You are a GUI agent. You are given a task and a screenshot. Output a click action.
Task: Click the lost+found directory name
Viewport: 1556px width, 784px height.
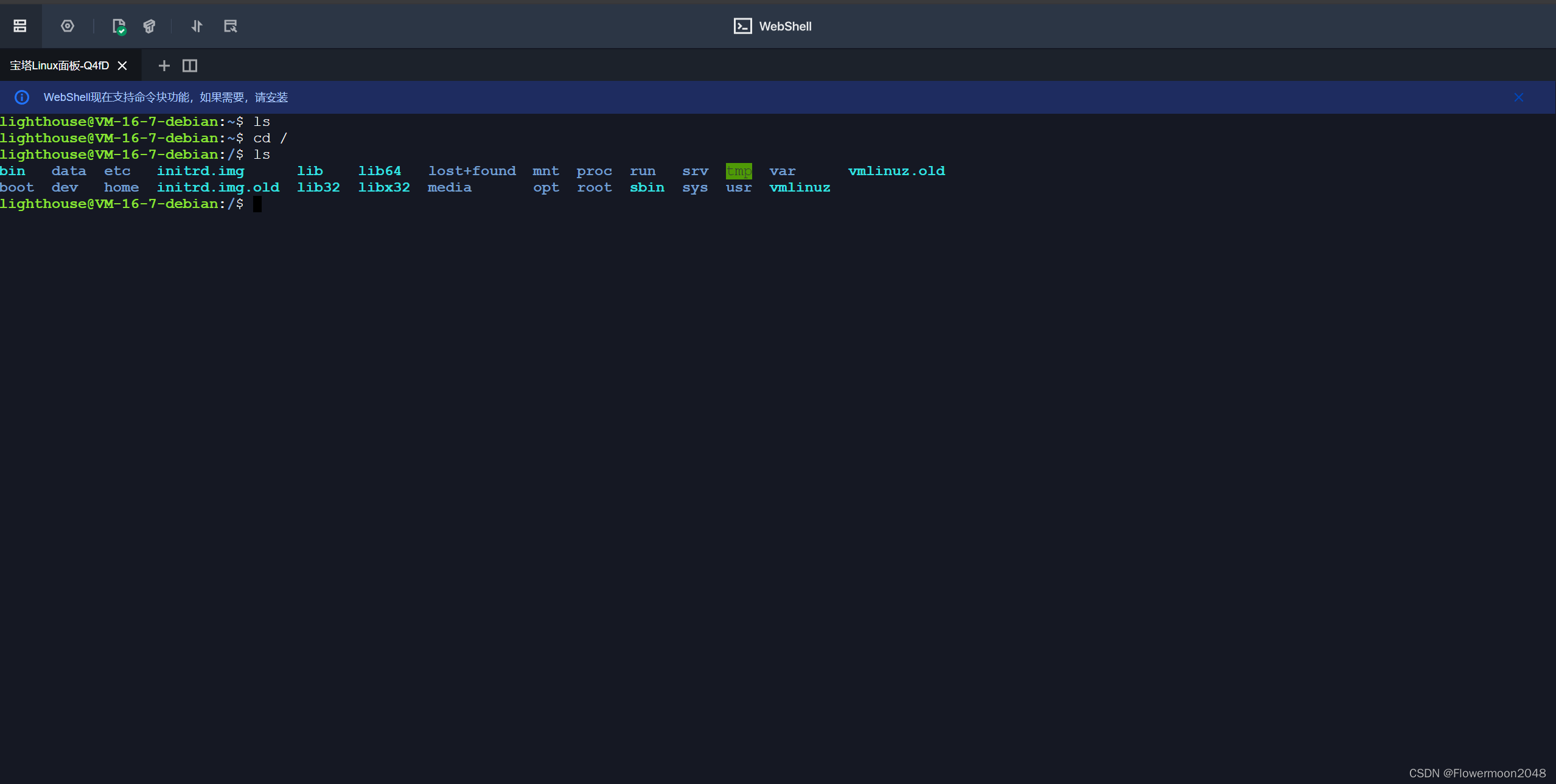(x=472, y=171)
